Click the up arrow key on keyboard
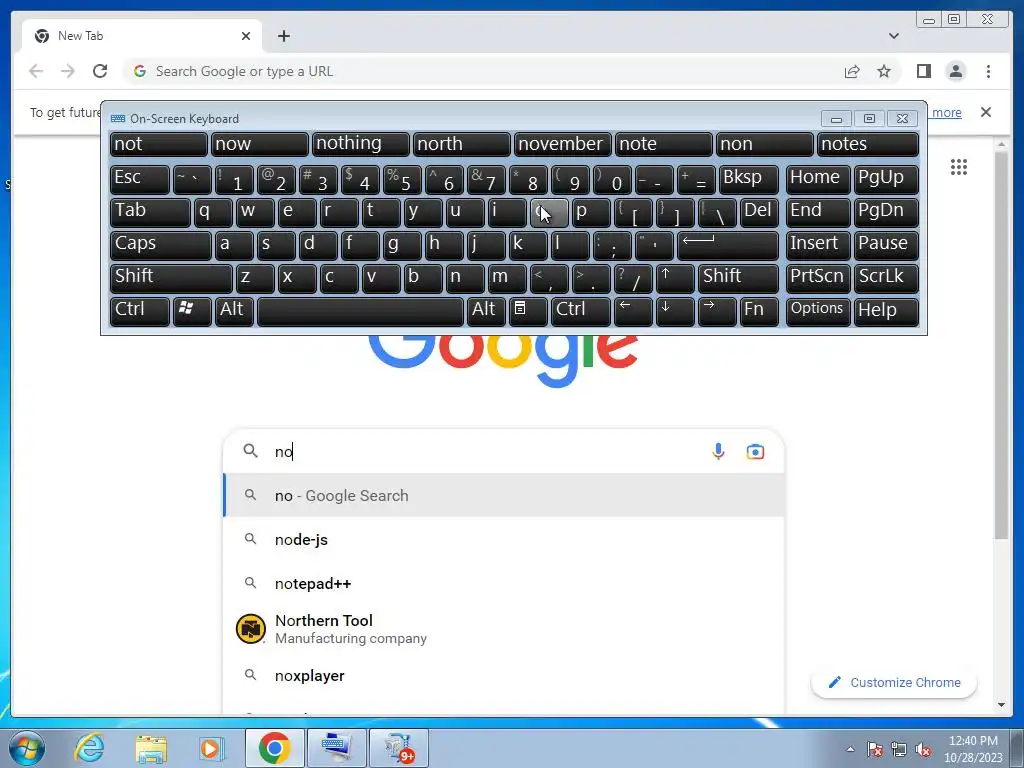The height and width of the screenshot is (768, 1024). click(x=675, y=278)
